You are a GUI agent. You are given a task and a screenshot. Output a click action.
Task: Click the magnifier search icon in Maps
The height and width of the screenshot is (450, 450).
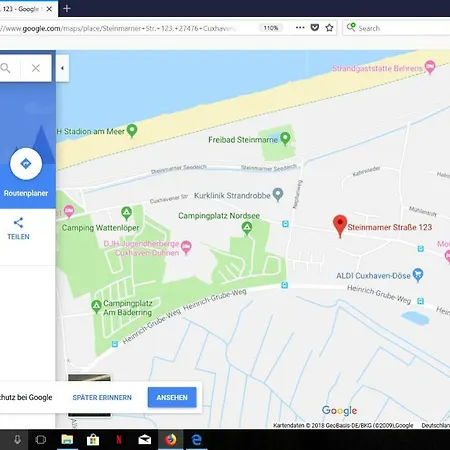[6, 68]
